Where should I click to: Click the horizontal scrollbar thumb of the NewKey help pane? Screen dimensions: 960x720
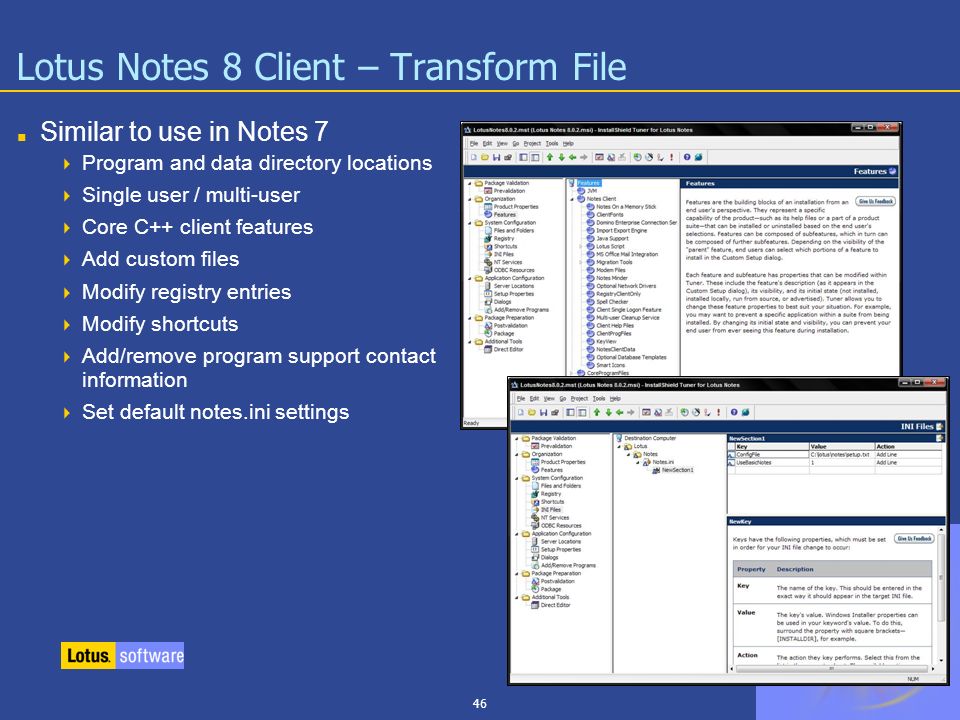pyautogui.click(x=831, y=669)
